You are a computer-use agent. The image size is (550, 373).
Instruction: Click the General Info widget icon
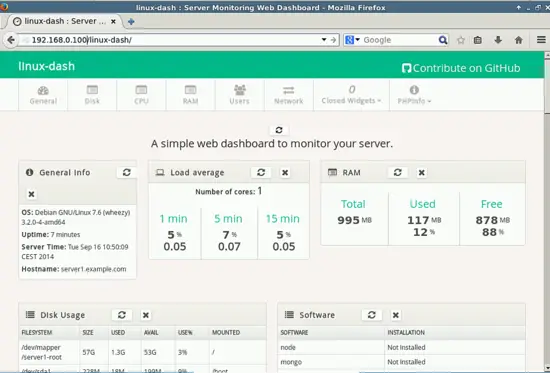tap(29, 172)
